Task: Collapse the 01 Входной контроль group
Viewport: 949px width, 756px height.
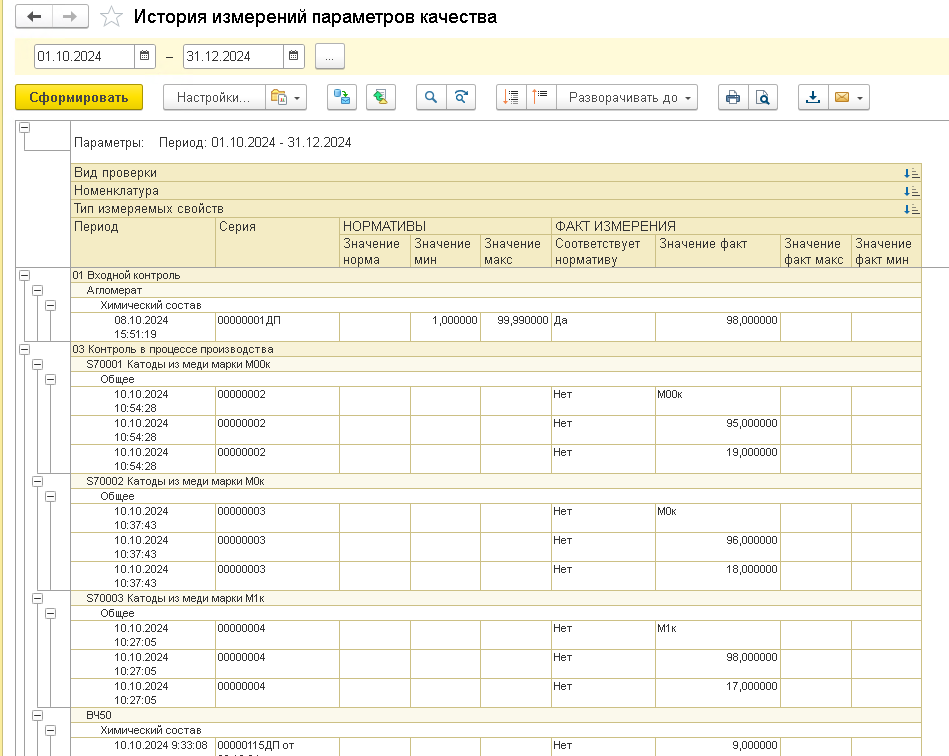Action: pyautogui.click(x=24, y=275)
